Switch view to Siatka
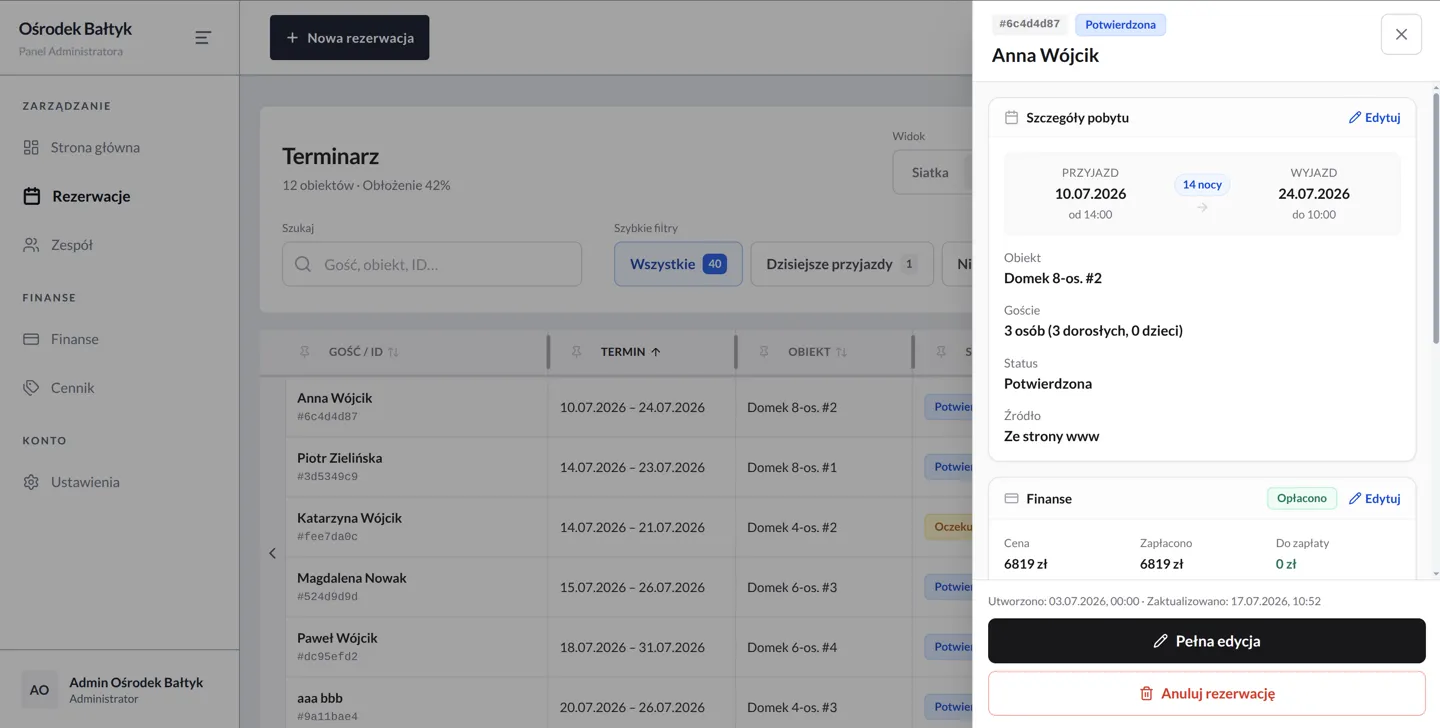Viewport: 1440px width, 728px height. tap(931, 172)
